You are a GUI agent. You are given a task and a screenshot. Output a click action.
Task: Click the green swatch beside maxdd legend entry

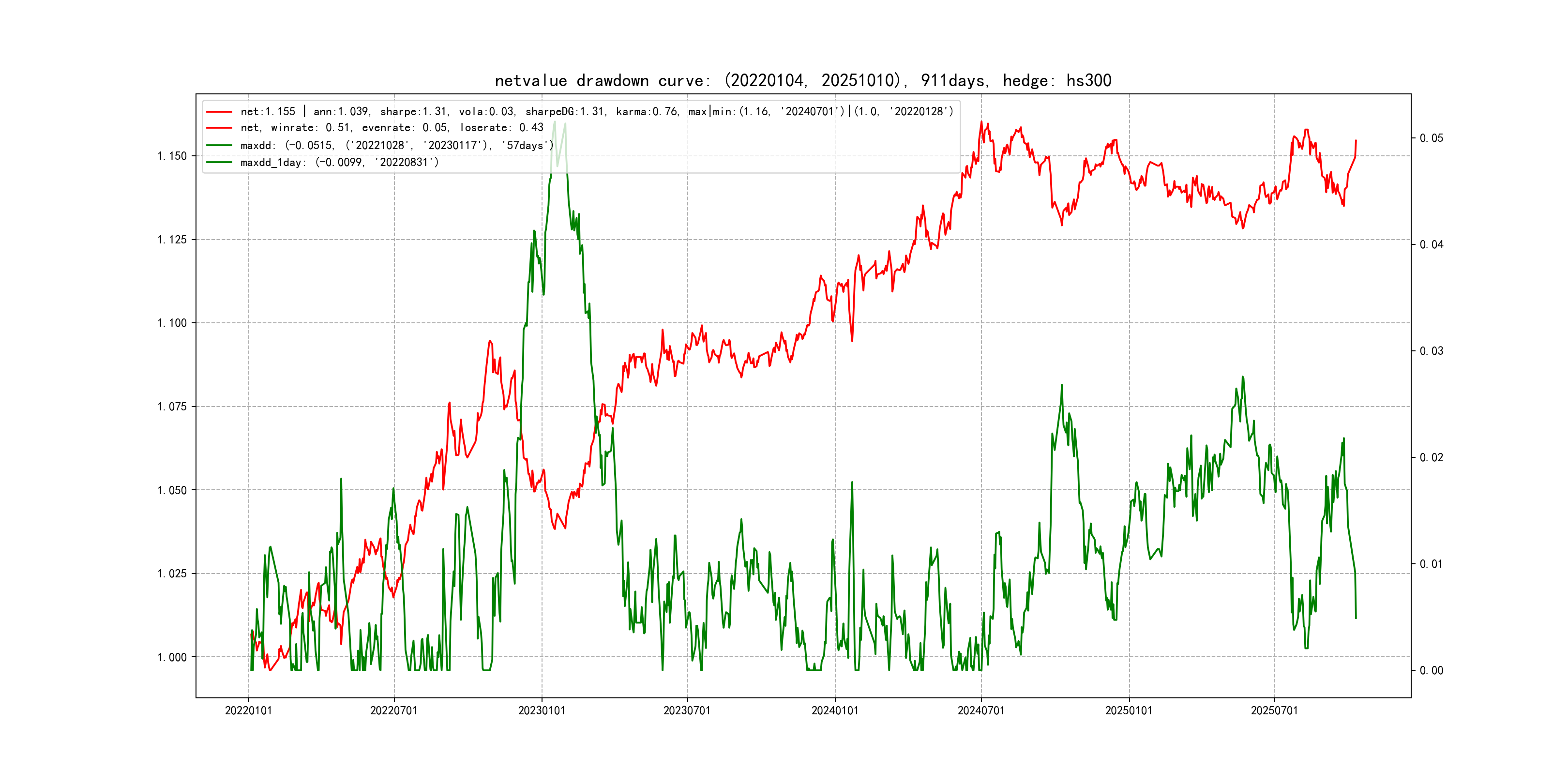[x=219, y=146]
